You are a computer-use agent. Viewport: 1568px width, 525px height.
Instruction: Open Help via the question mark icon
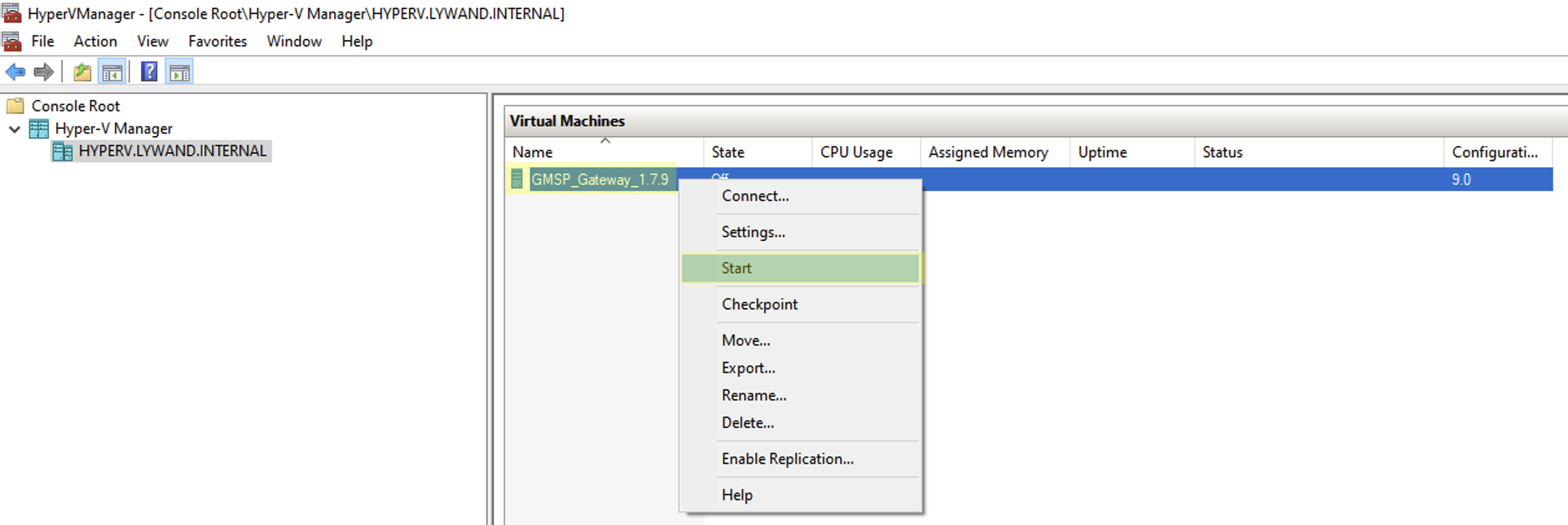click(x=149, y=72)
